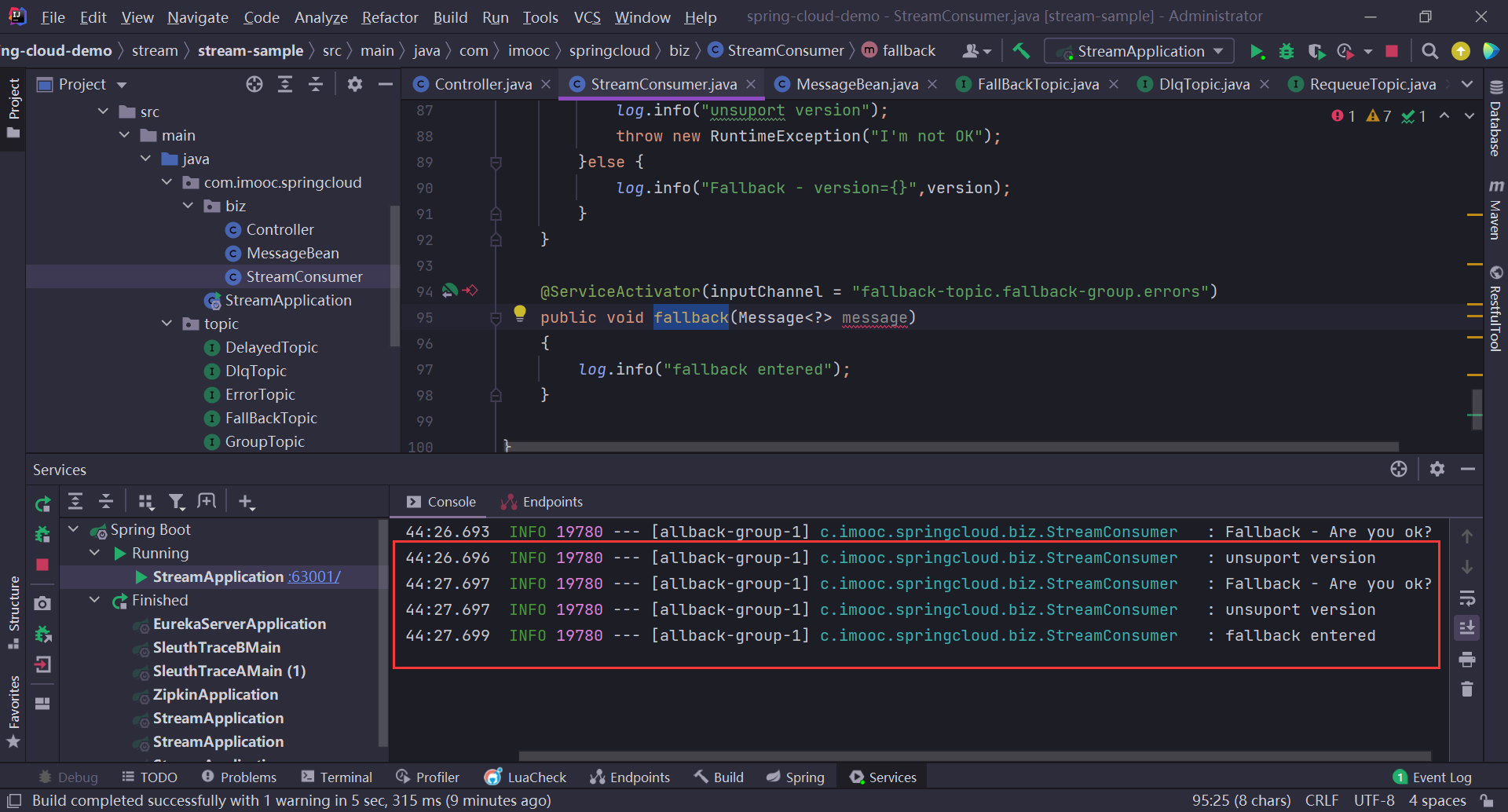Image resolution: width=1508 pixels, height=812 pixels.
Task: Add service with the plus icon
Action: tap(247, 501)
